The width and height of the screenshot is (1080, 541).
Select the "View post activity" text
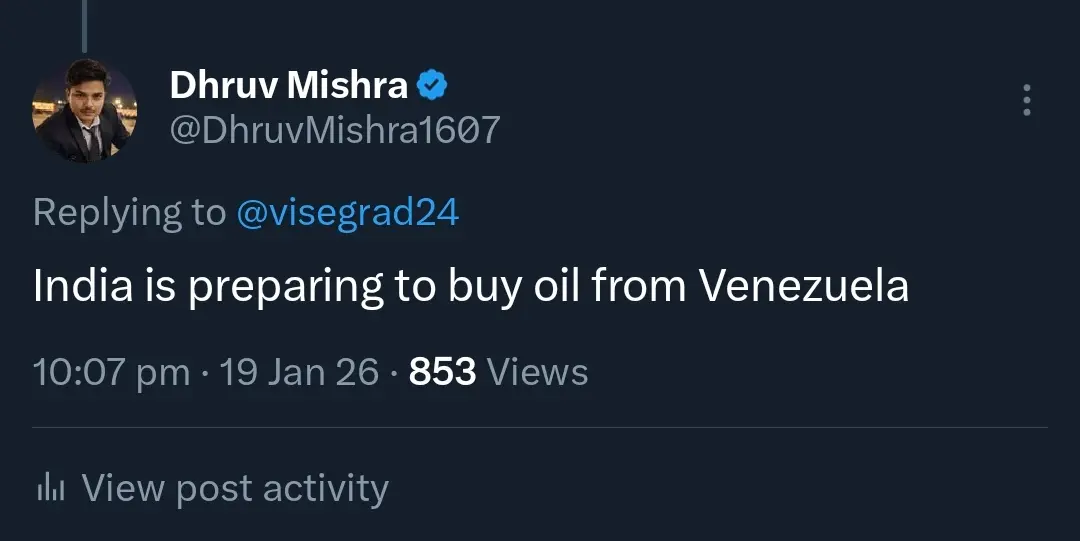235,488
